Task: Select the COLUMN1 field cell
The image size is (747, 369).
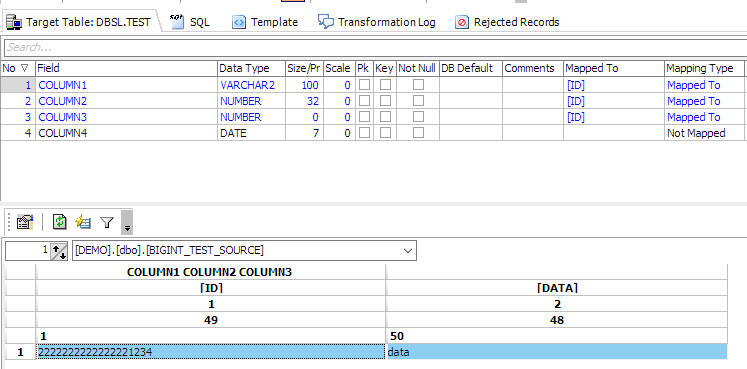Action: (126, 85)
